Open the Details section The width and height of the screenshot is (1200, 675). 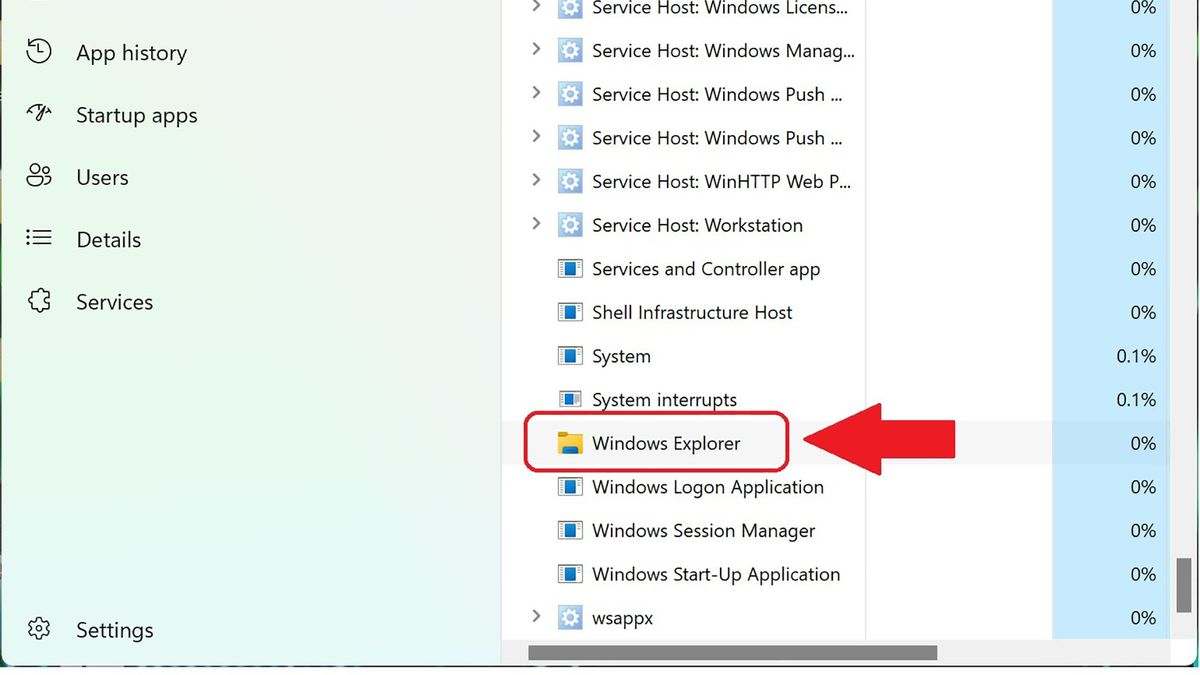tap(108, 238)
